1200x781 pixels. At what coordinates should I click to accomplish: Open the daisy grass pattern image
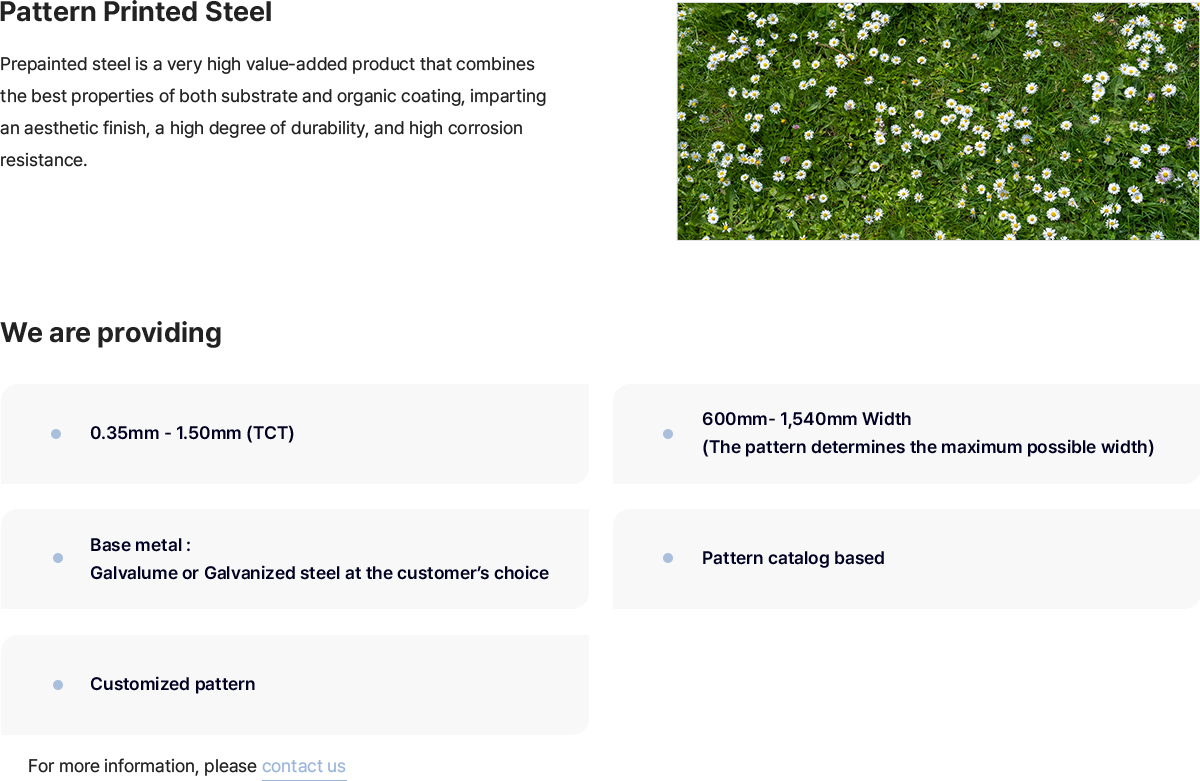[938, 121]
